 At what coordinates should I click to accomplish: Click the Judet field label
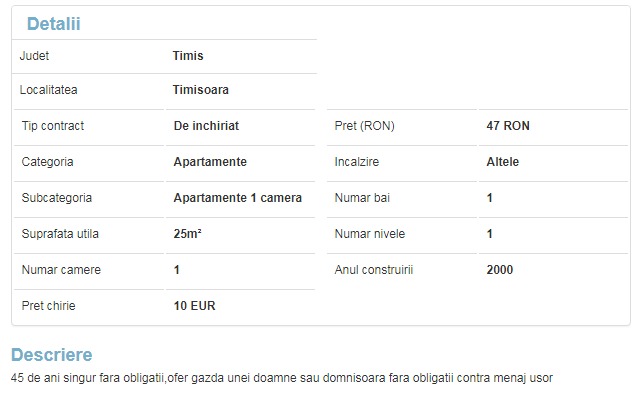(x=34, y=56)
